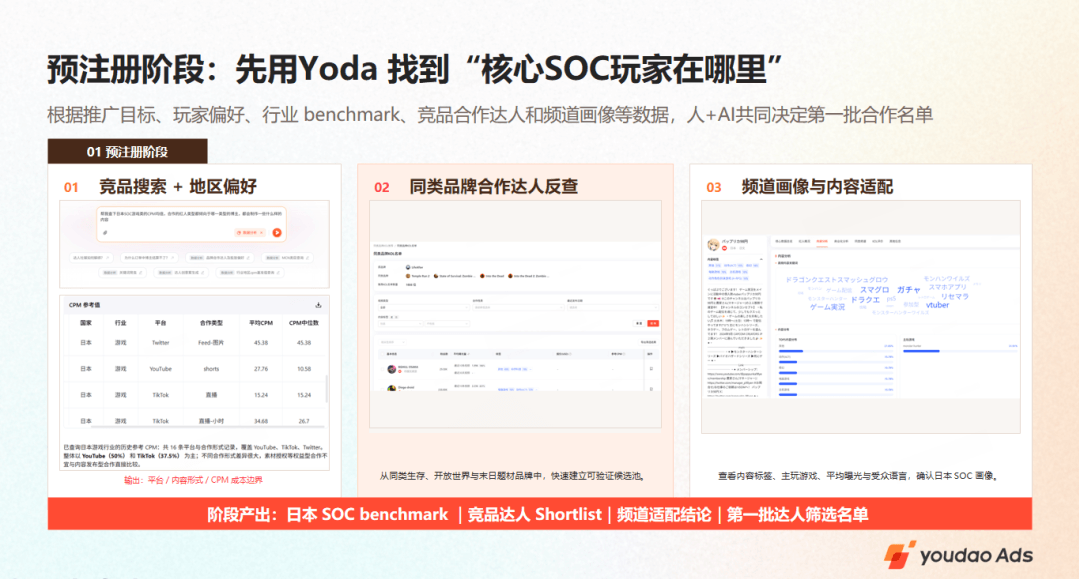The width and height of the screenshot is (1079, 579).
Task: Click the youdao Ads logo
Action: [959, 555]
